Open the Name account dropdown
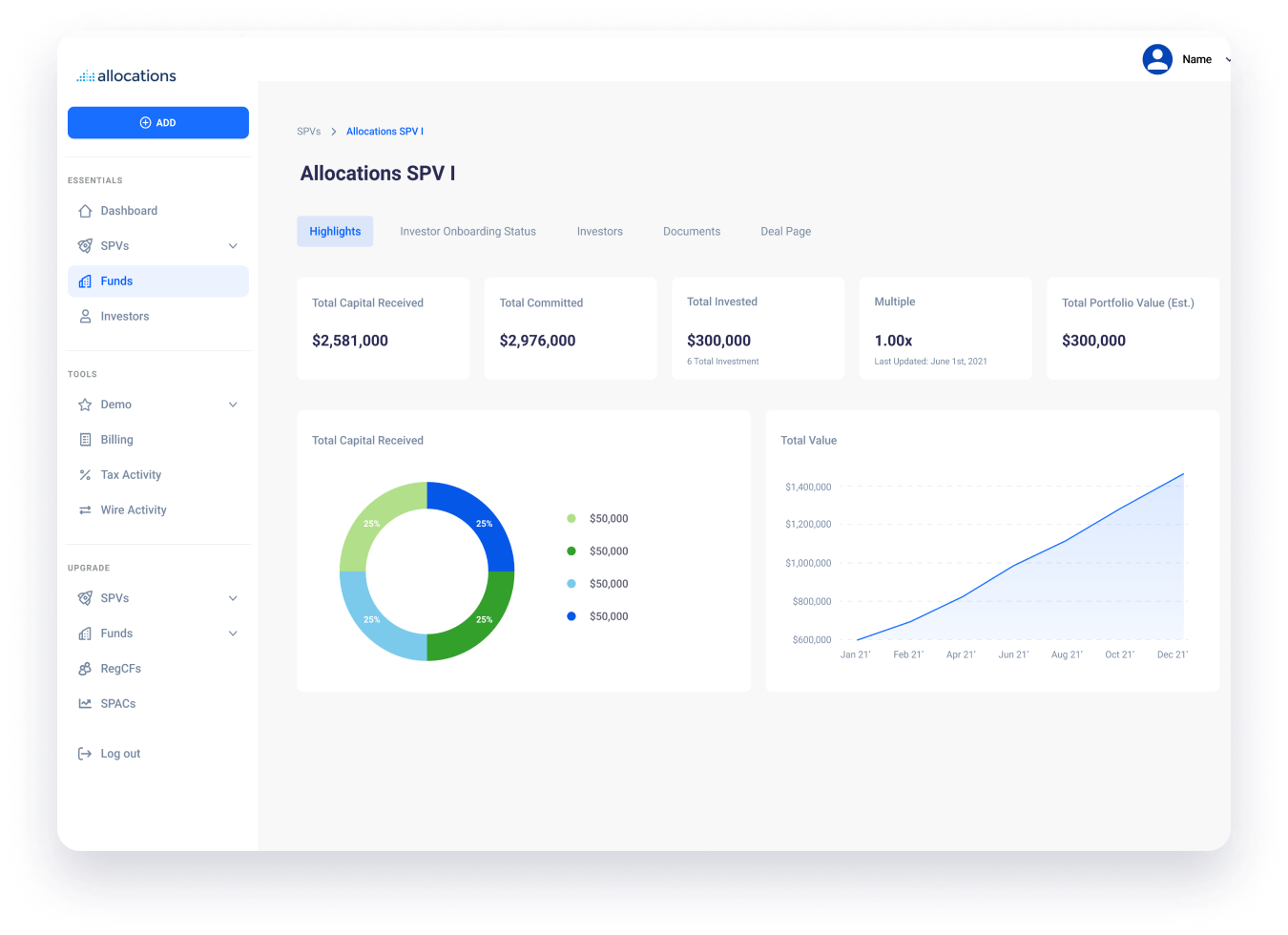 tap(1227, 58)
